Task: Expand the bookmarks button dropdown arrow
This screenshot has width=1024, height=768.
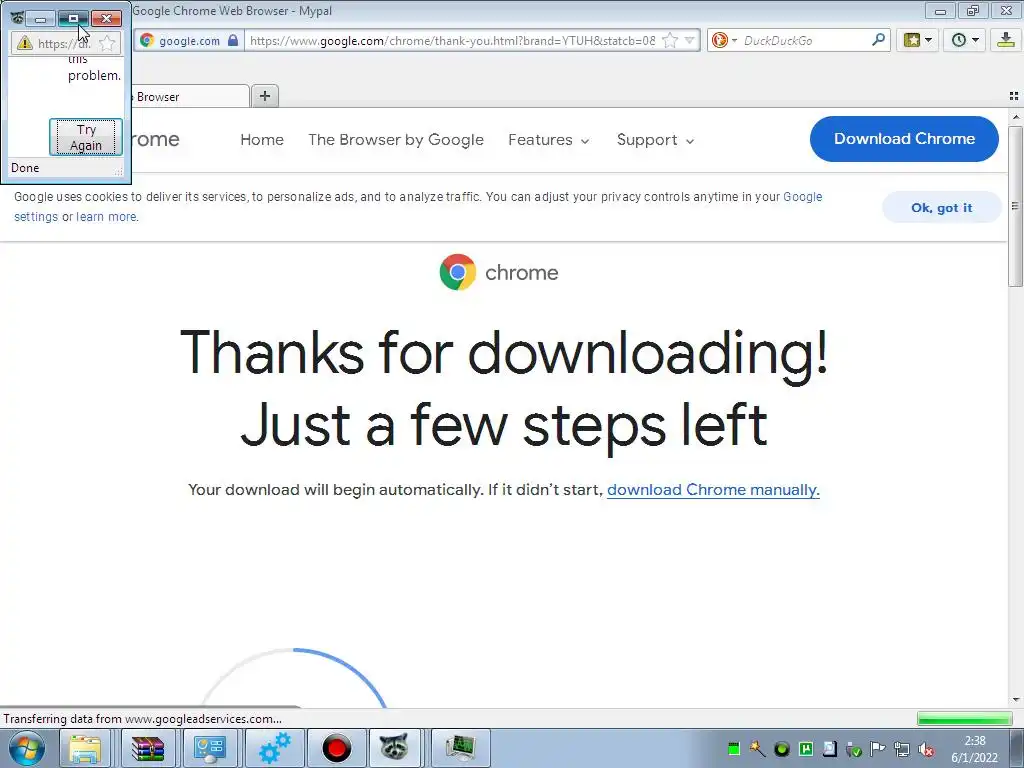Action: click(928, 40)
